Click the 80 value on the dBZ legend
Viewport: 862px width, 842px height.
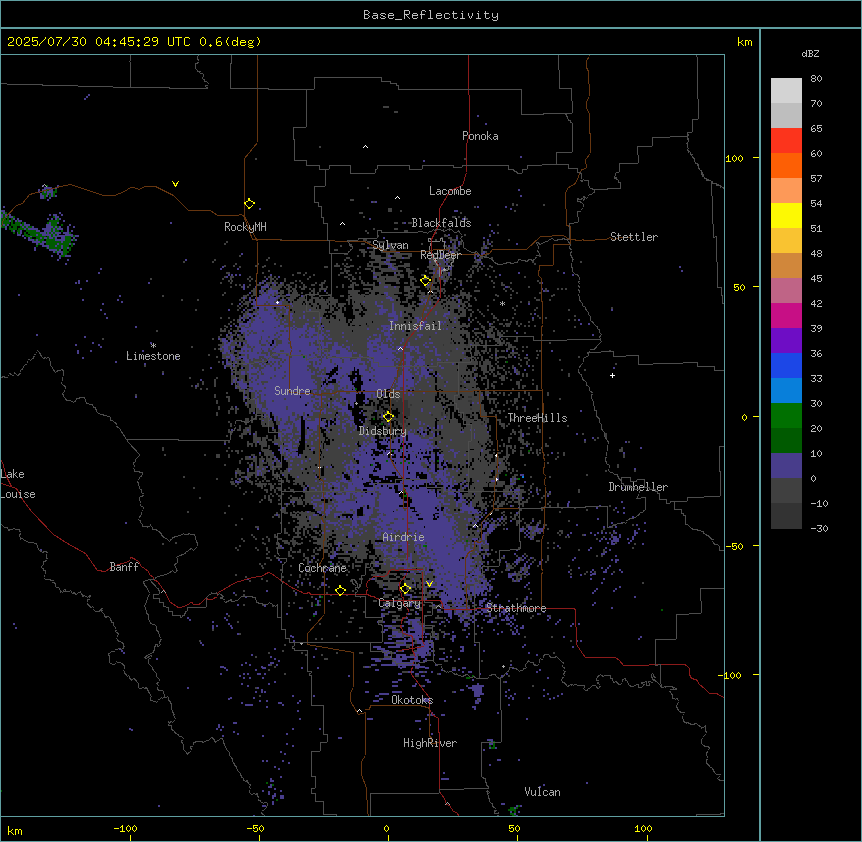pyautogui.click(x=816, y=79)
